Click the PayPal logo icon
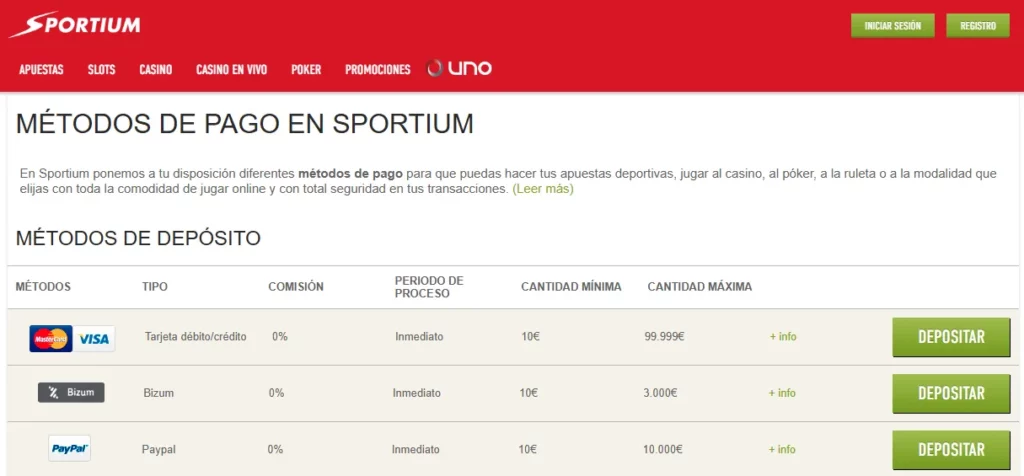This screenshot has width=1024, height=476. point(69,449)
